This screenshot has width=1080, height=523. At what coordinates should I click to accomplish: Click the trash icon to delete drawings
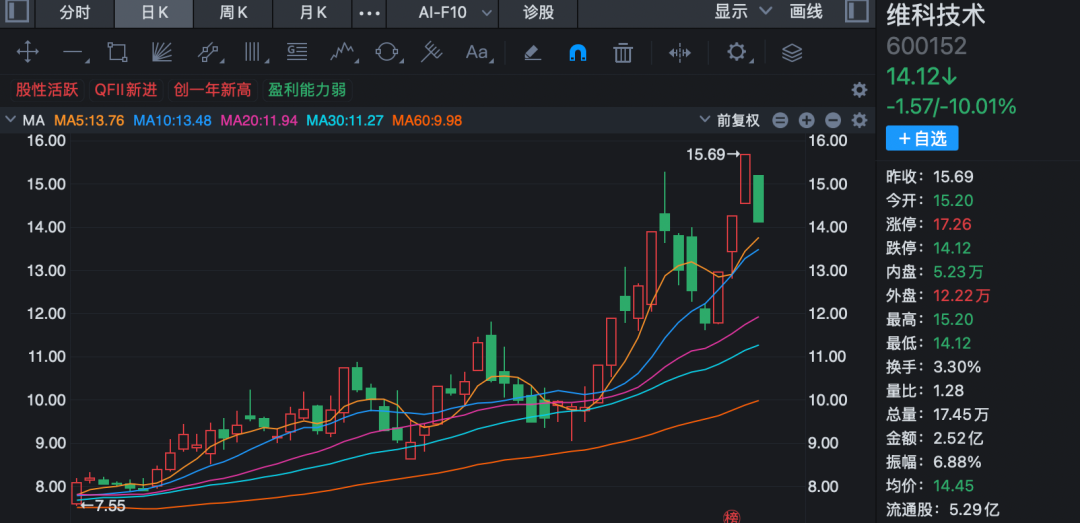623,52
